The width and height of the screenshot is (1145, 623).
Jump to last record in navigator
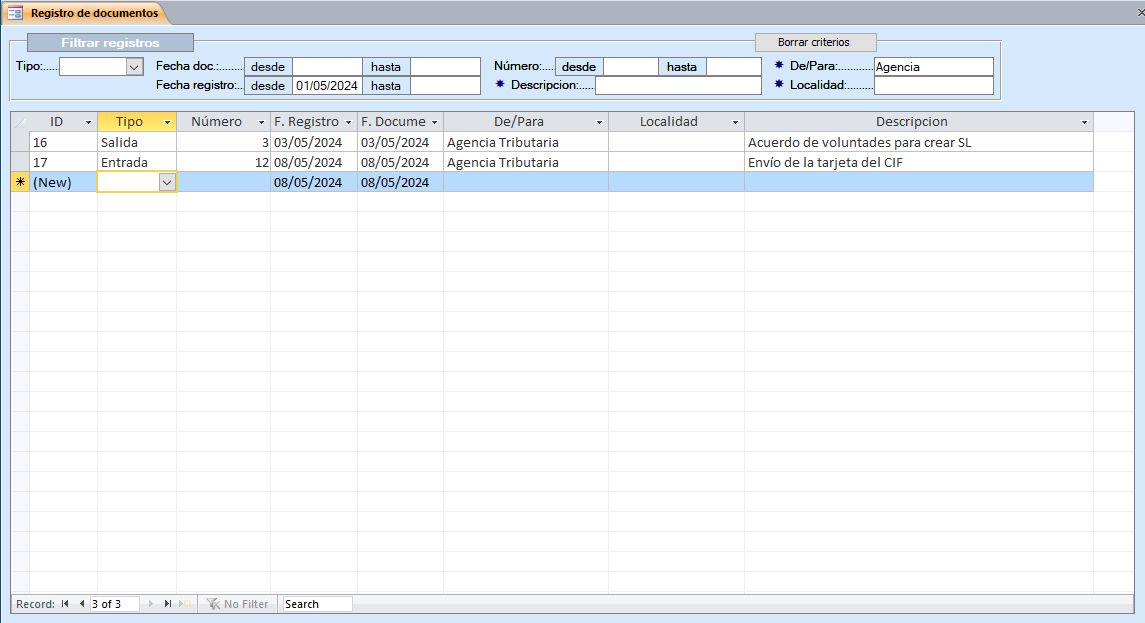pos(168,604)
